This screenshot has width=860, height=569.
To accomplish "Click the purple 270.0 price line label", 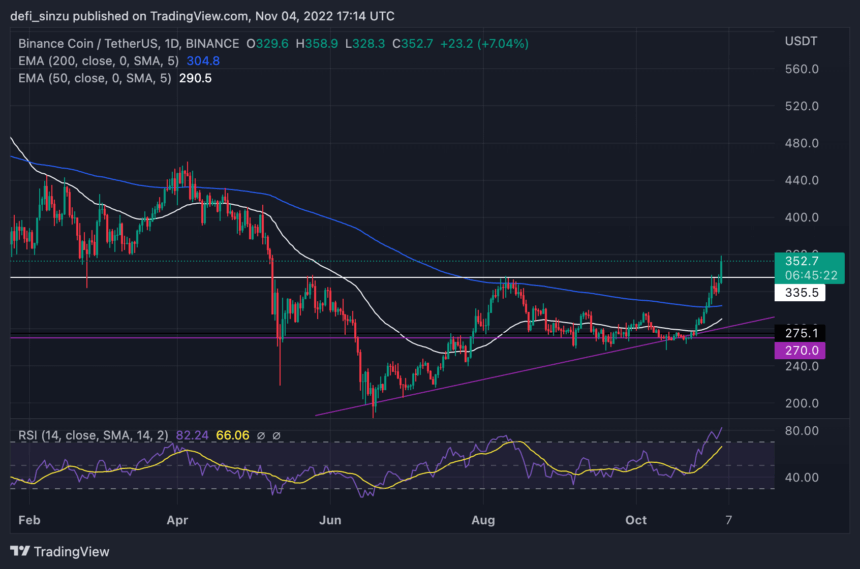I will pyautogui.click(x=800, y=351).
